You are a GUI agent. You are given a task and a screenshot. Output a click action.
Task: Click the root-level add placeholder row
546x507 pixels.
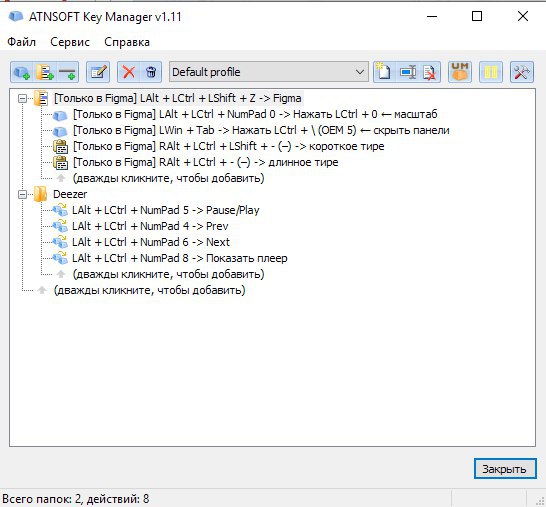click(149, 290)
